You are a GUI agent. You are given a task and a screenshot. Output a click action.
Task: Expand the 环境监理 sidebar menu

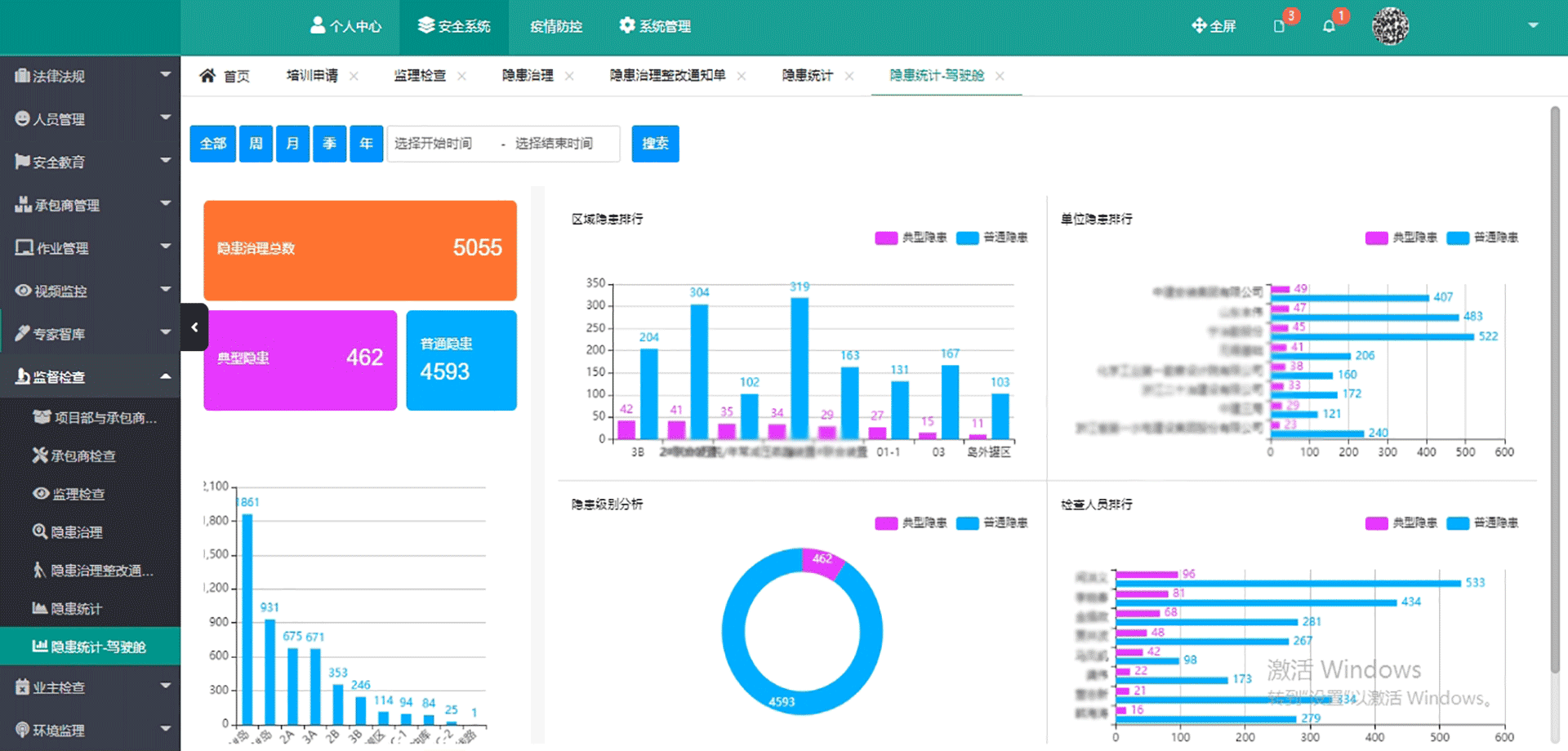pos(90,731)
